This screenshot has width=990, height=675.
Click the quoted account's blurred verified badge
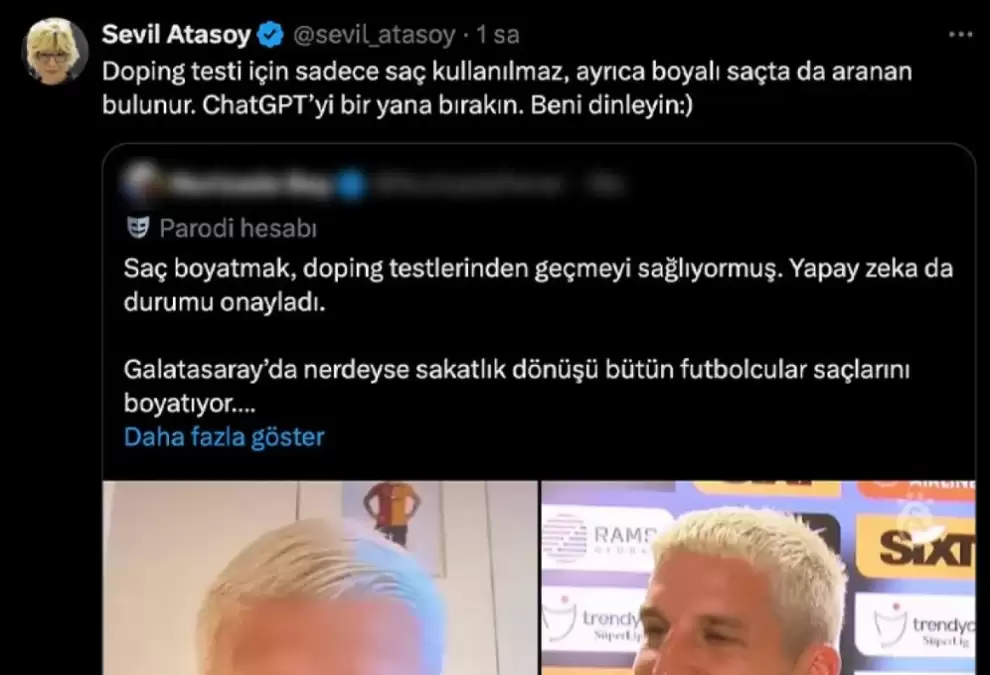tap(351, 184)
